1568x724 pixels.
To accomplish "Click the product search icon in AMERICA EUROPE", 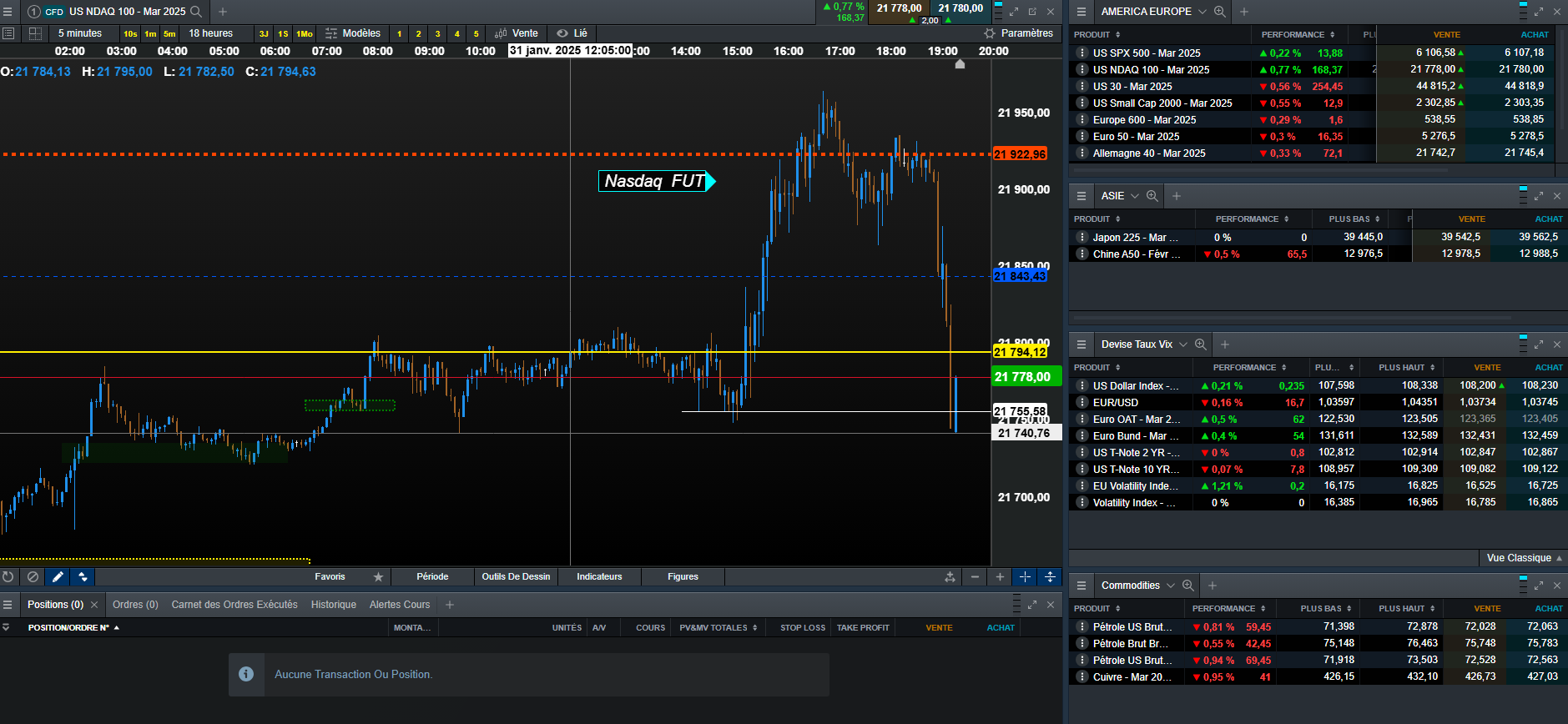I will pyautogui.click(x=1219, y=12).
